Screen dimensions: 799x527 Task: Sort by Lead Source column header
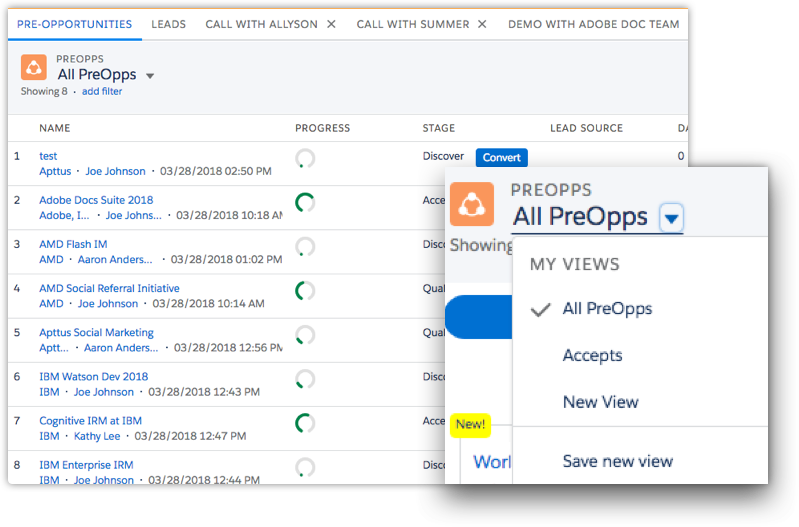point(587,128)
